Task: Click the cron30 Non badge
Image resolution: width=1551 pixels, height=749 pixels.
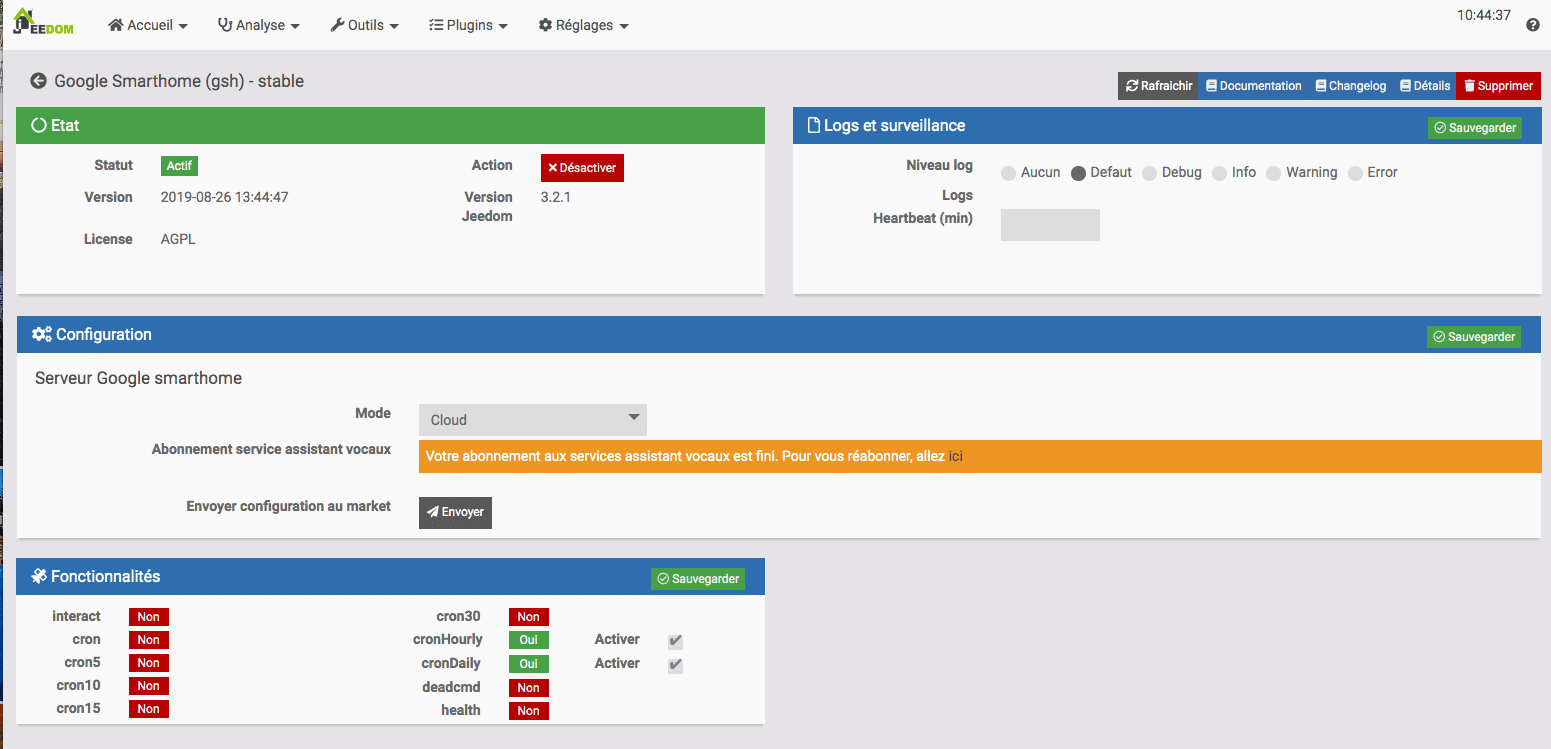Action: 529,617
